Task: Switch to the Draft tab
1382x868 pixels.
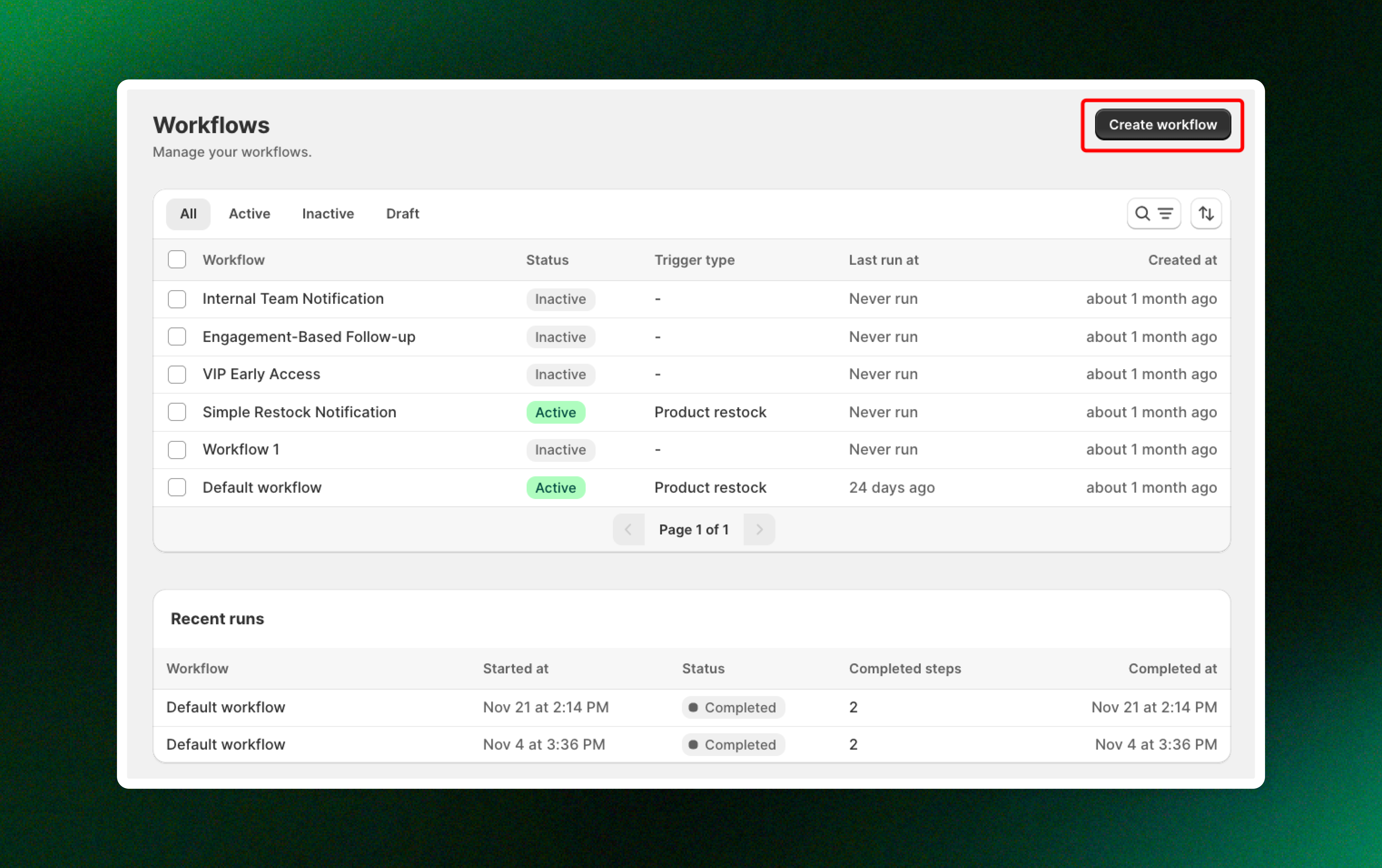Action: tap(403, 214)
